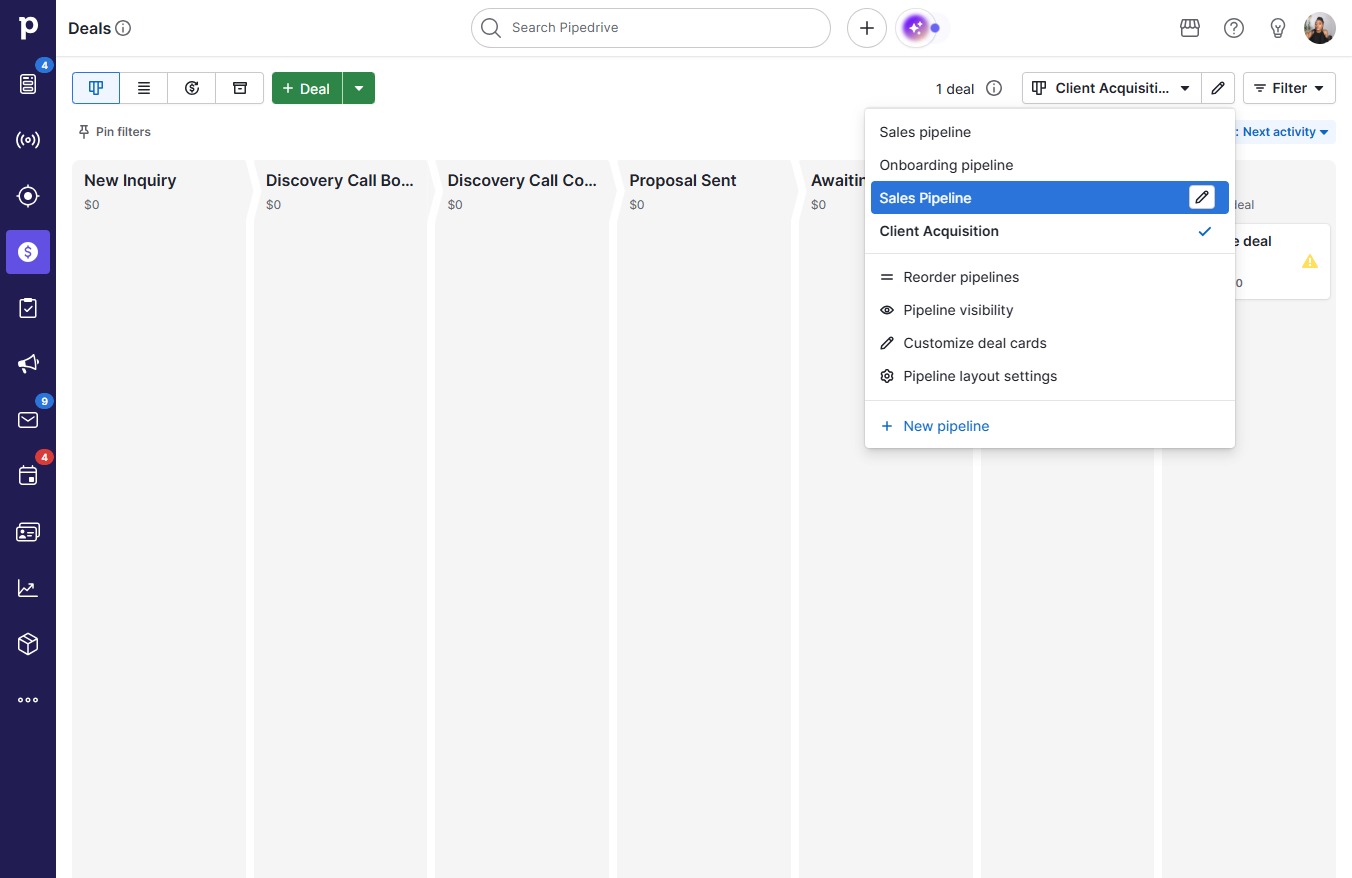This screenshot has width=1352, height=878.
Task: Open the user profile avatar
Action: tap(1320, 28)
